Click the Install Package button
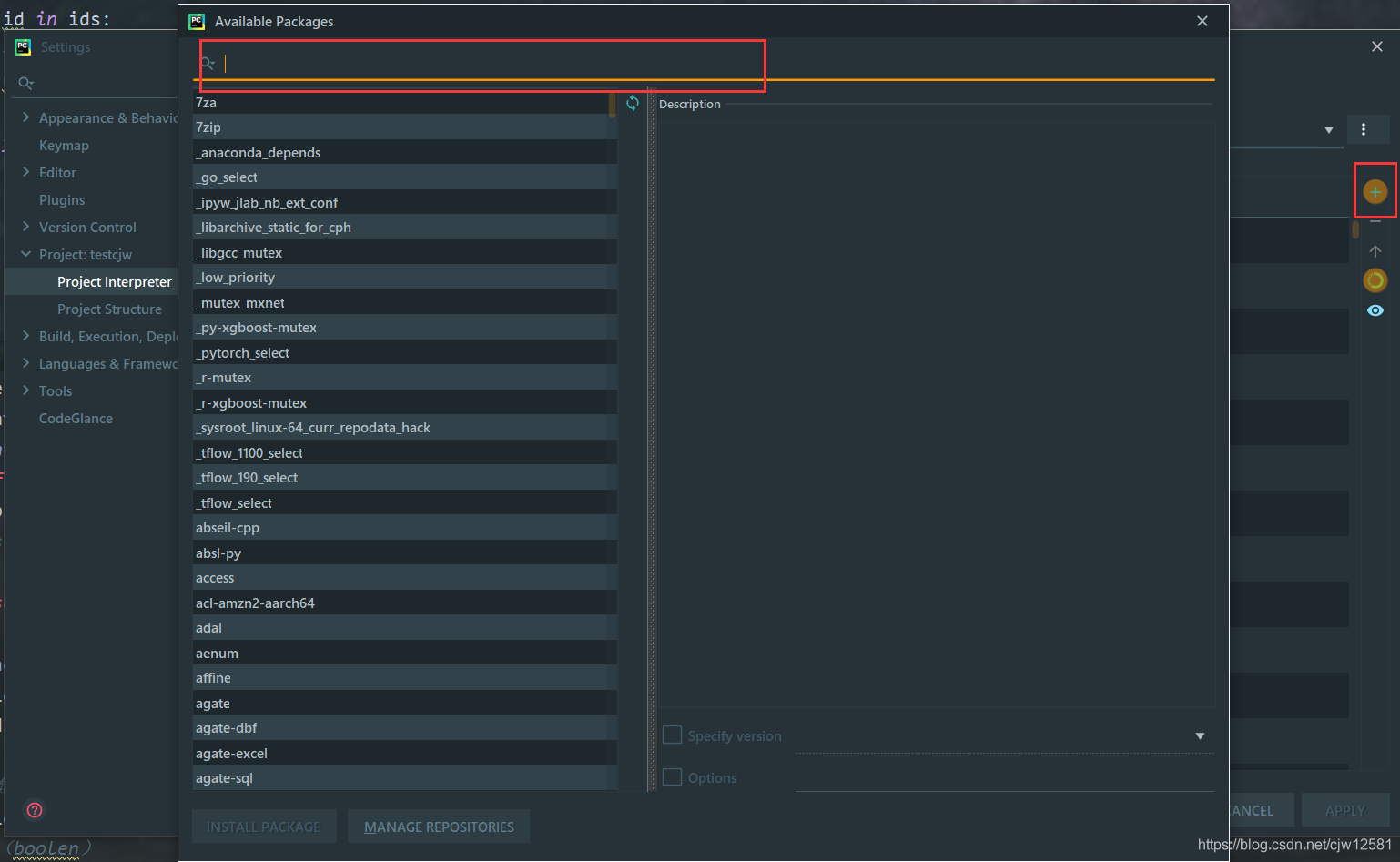This screenshot has height=862, width=1400. (x=264, y=827)
